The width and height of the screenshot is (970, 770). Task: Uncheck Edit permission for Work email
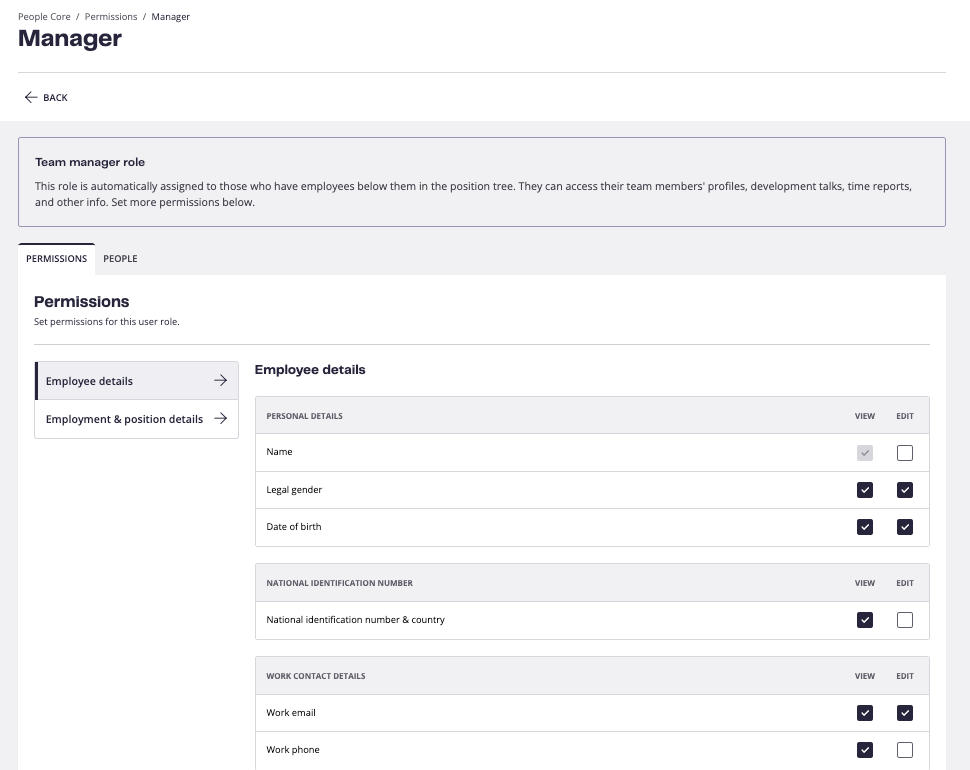904,712
